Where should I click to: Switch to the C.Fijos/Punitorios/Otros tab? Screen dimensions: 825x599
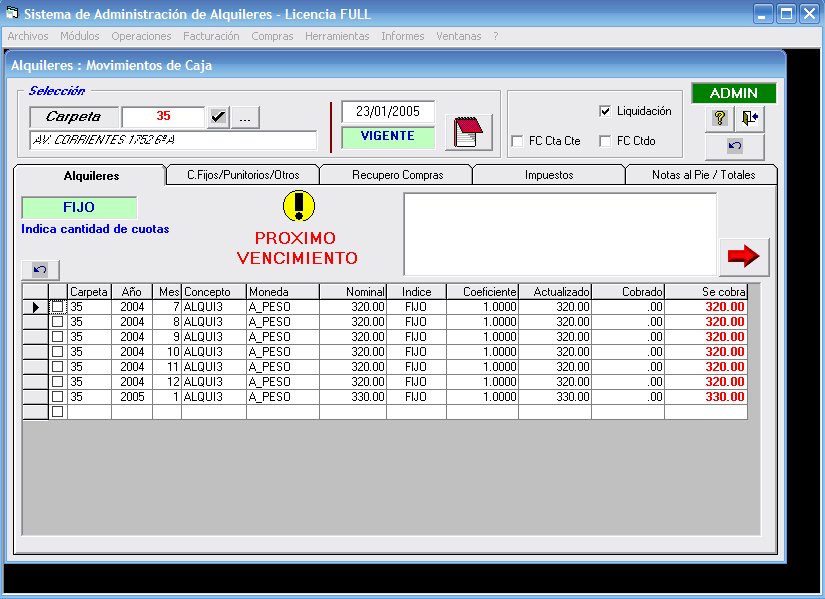(243, 175)
